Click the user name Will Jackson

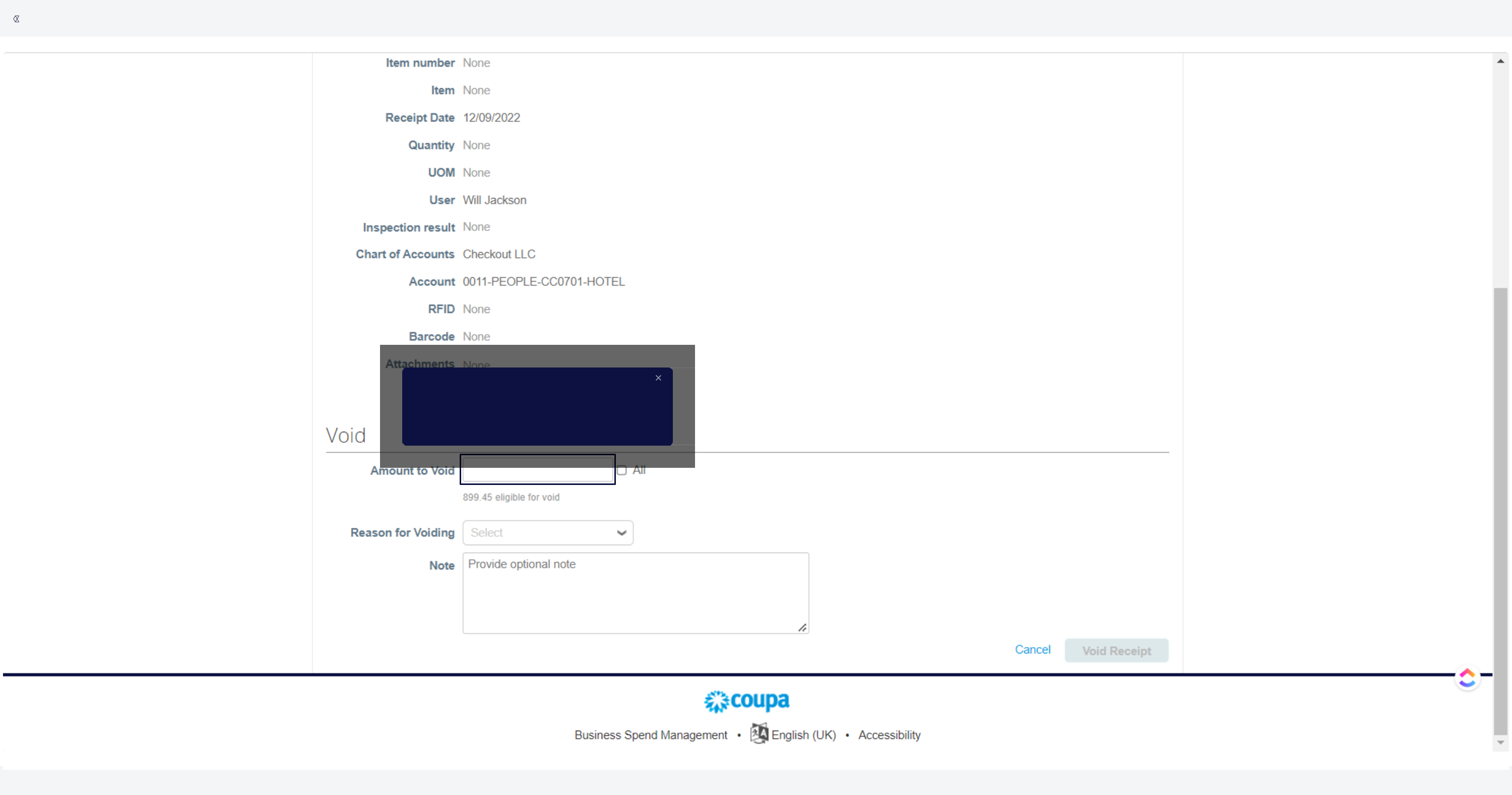[x=494, y=200]
